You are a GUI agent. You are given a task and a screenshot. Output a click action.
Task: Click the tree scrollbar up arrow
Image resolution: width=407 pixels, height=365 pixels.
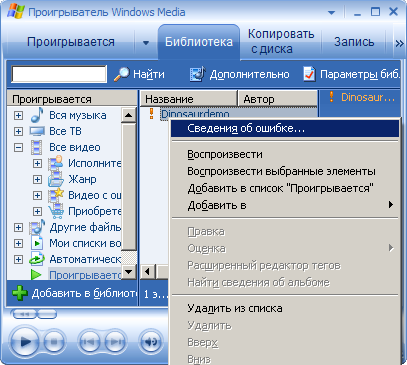(129, 116)
